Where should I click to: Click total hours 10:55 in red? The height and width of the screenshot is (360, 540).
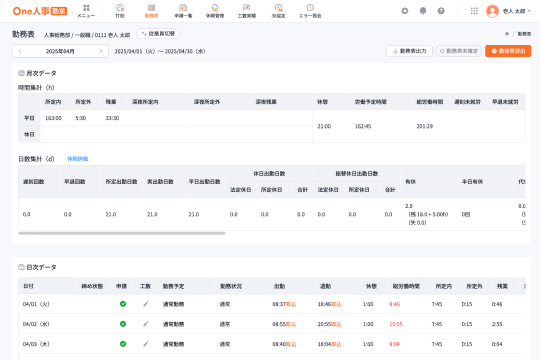pos(396,324)
